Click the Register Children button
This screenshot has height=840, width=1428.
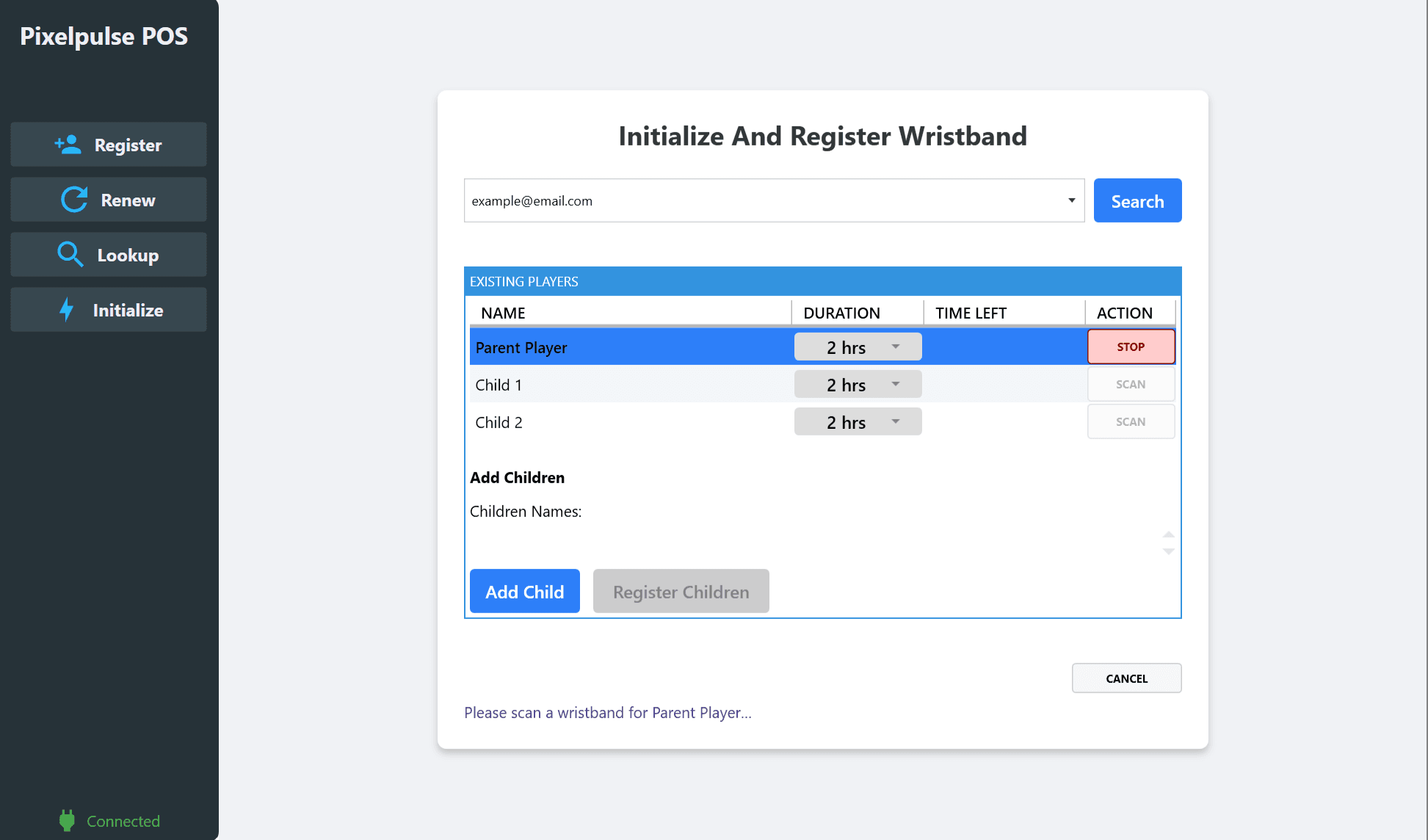coord(680,591)
